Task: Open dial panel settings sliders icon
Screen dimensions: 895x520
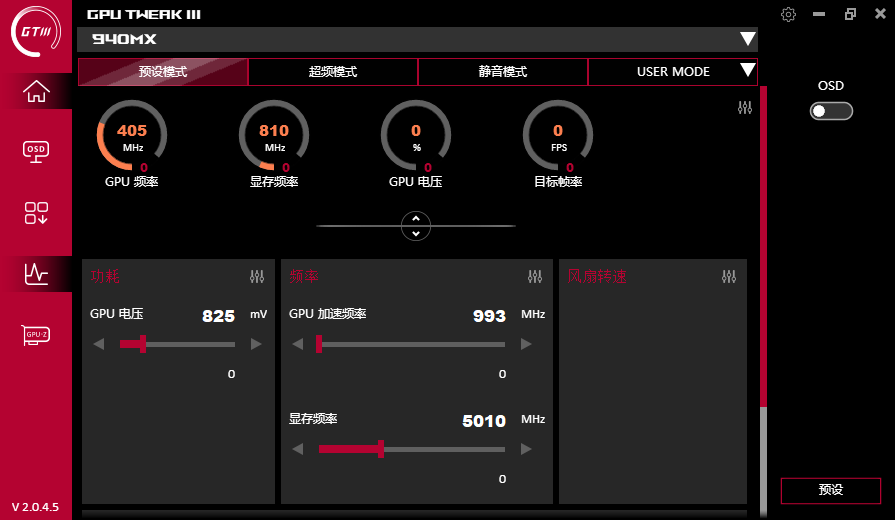Action: [x=745, y=107]
